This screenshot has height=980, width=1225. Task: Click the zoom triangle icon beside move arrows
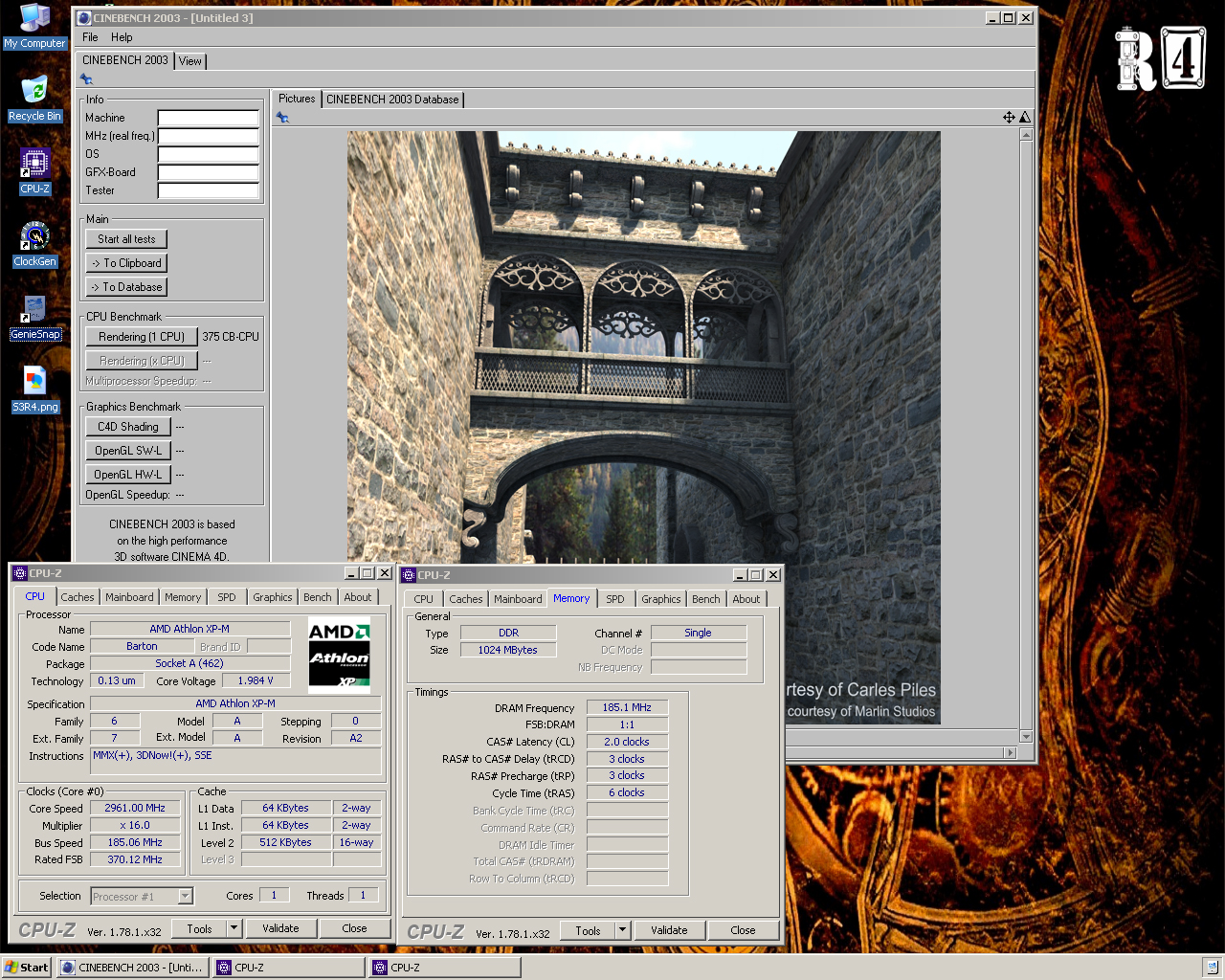point(1025,117)
